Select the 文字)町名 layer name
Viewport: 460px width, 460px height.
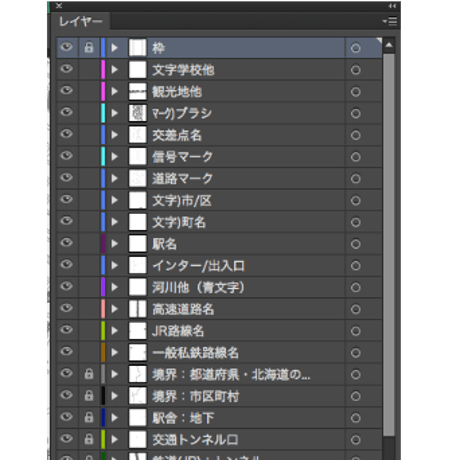click(x=179, y=222)
